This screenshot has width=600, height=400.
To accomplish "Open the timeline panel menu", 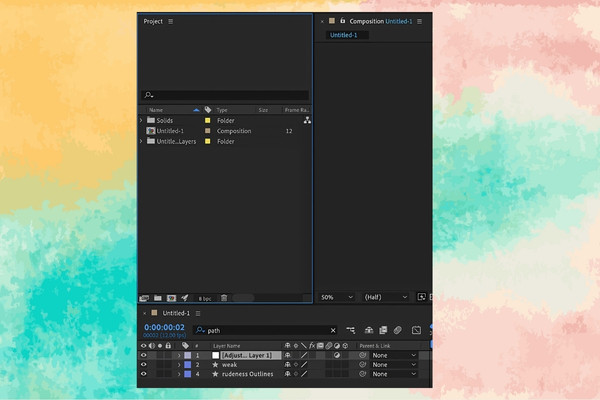I will click(198, 313).
